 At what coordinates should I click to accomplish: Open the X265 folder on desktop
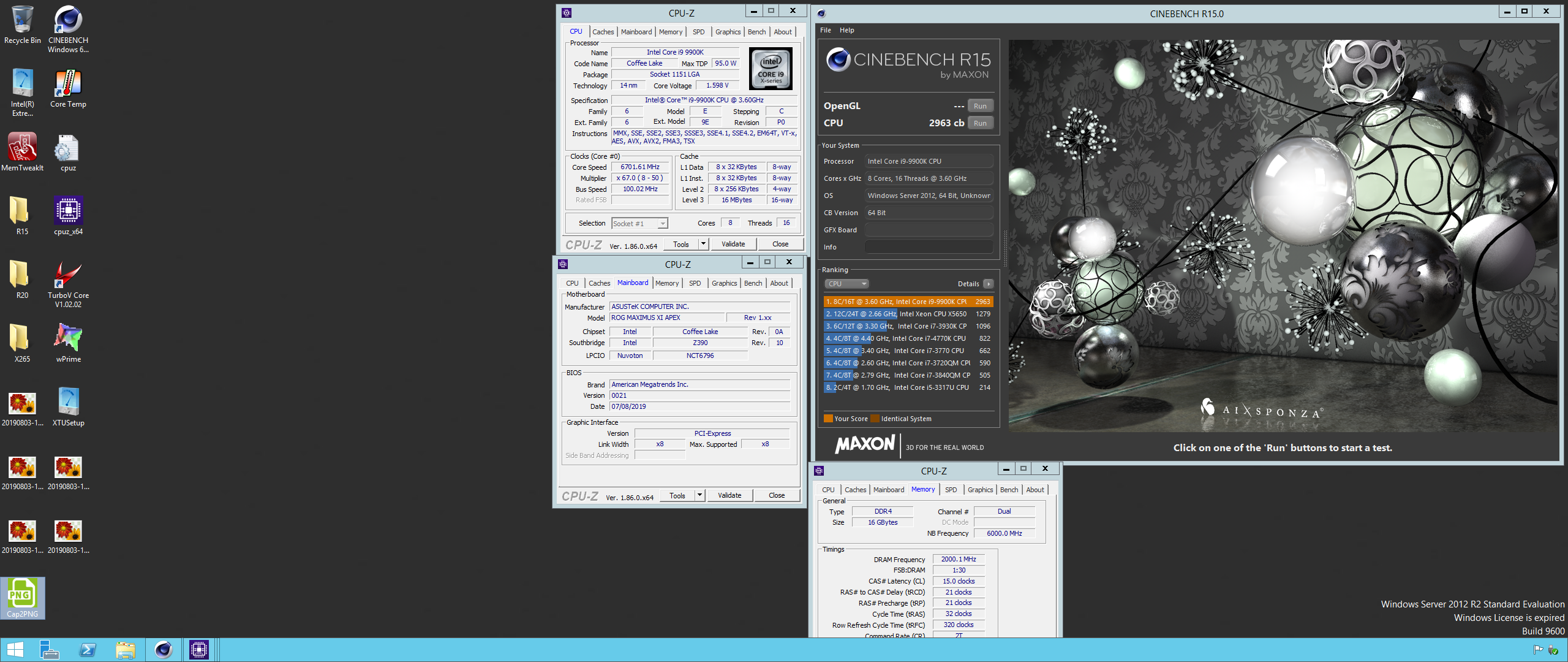pyautogui.click(x=22, y=343)
